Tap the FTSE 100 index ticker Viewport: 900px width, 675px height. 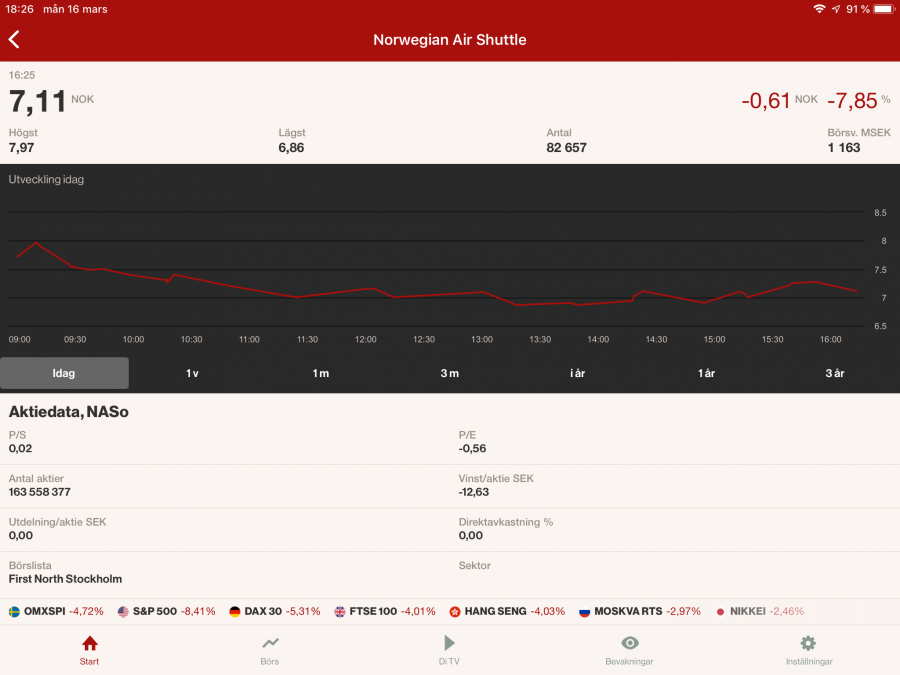click(x=384, y=611)
